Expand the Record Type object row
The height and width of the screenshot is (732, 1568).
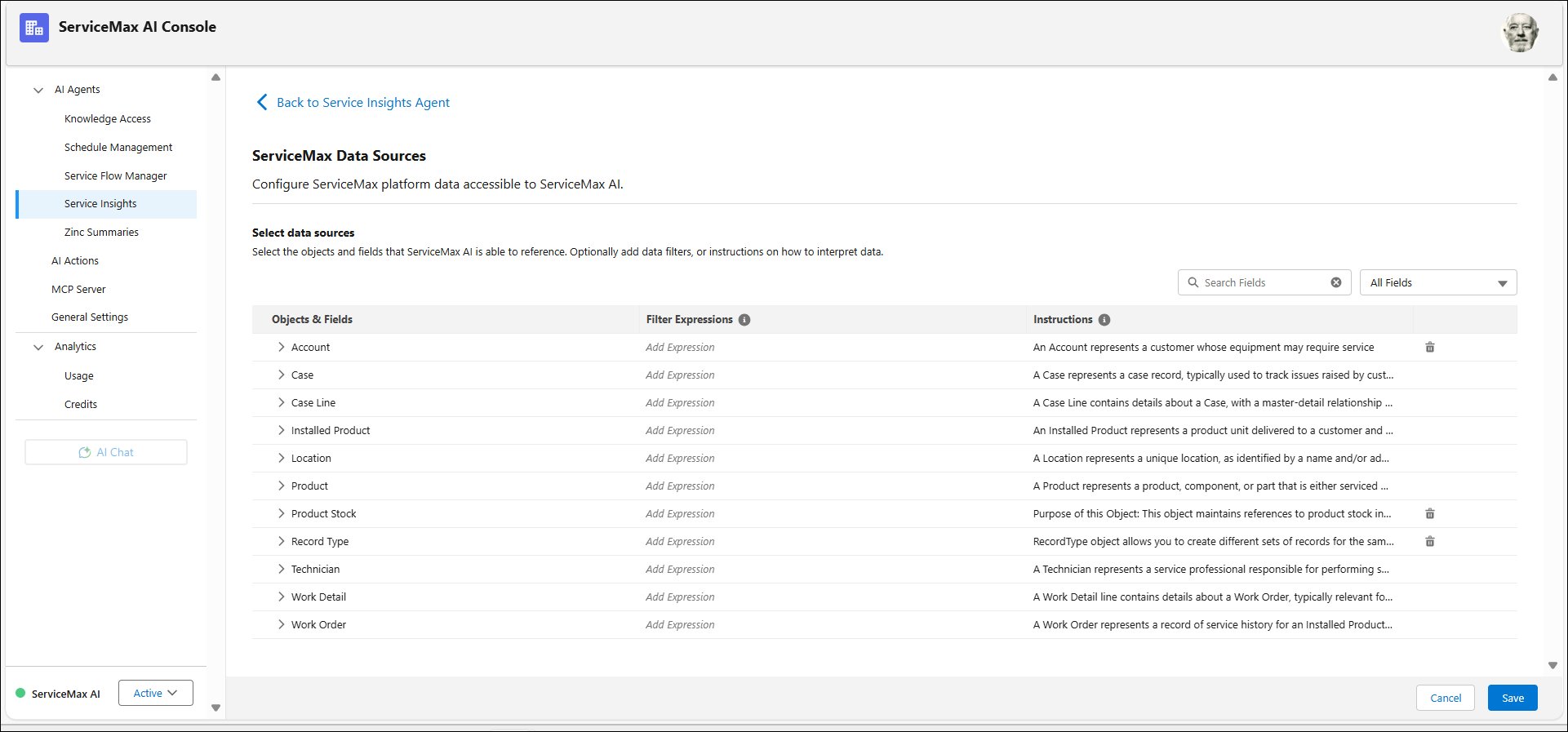tap(281, 541)
